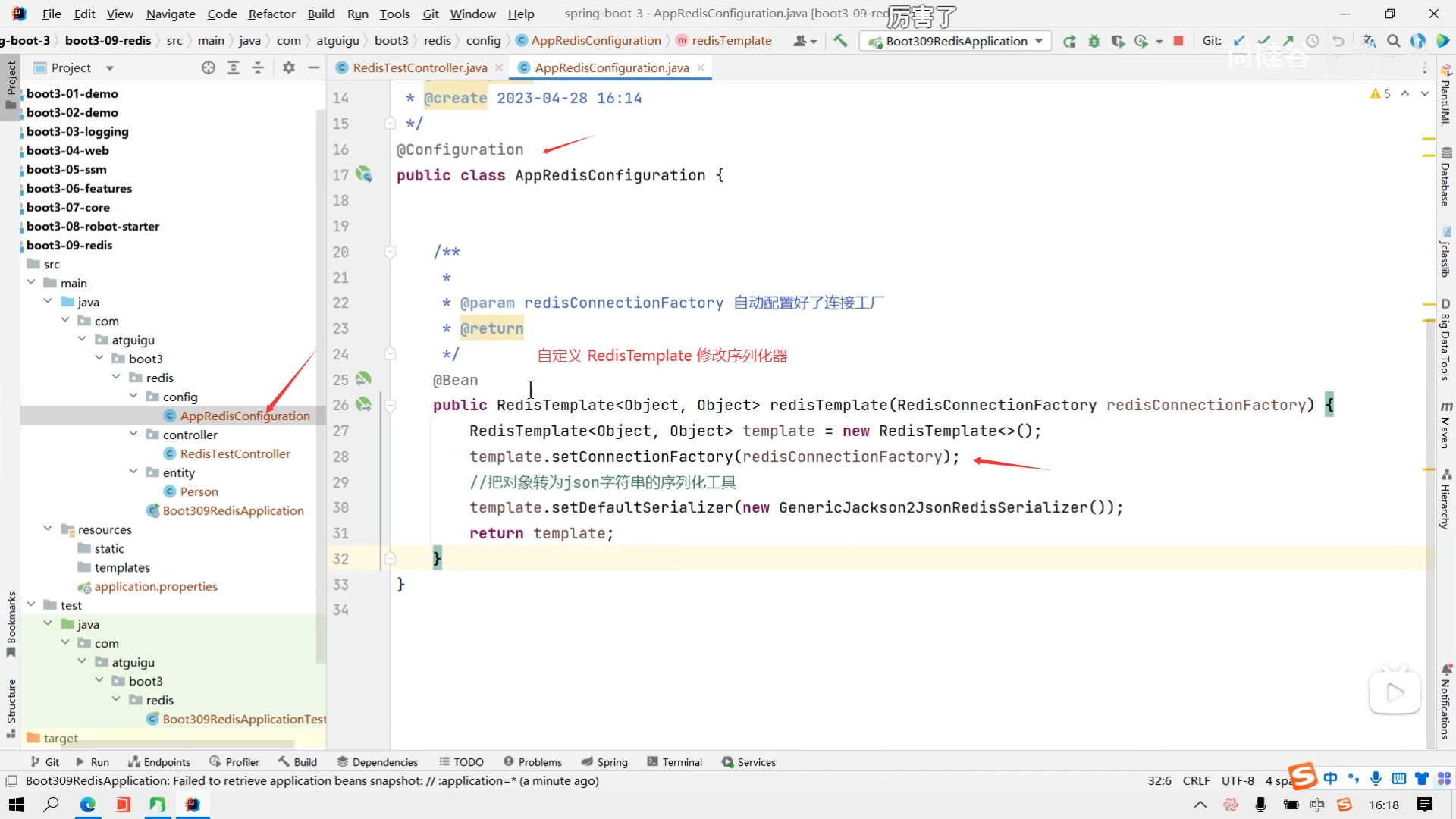
Task: Click the locate file target icon in Project panel
Action: 209,67
